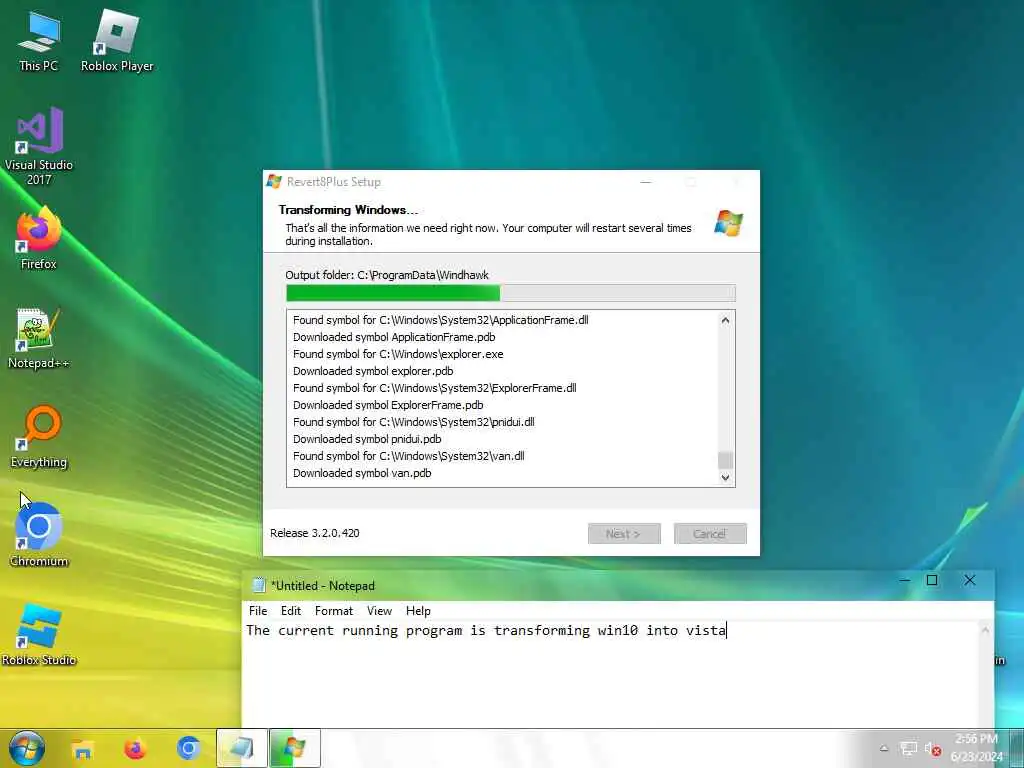Viewport: 1024px width, 768px height.
Task: Open Roblox Studio desktop shortcut
Action: tap(39, 635)
